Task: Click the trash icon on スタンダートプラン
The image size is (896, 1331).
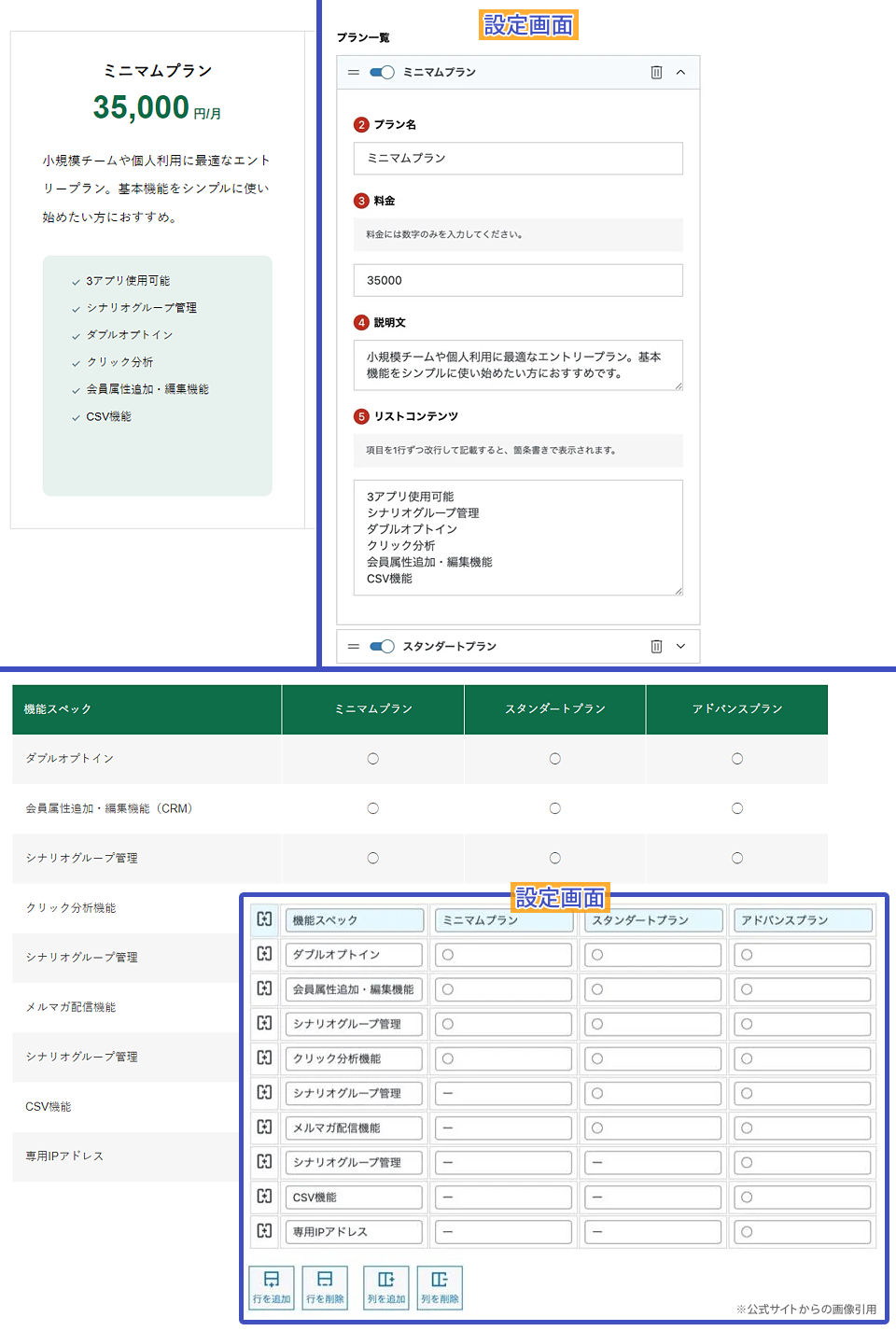Action: click(x=656, y=646)
